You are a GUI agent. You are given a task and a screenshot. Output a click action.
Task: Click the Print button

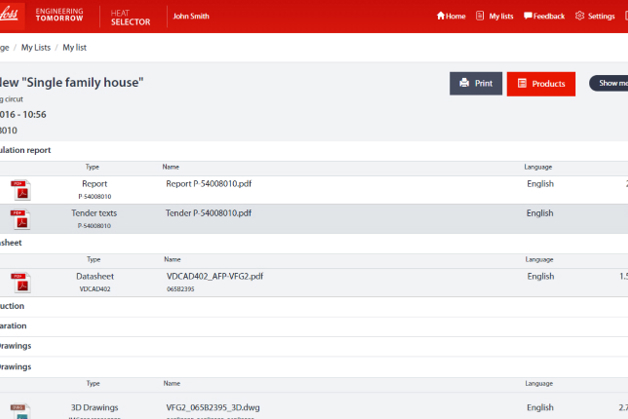[476, 84]
